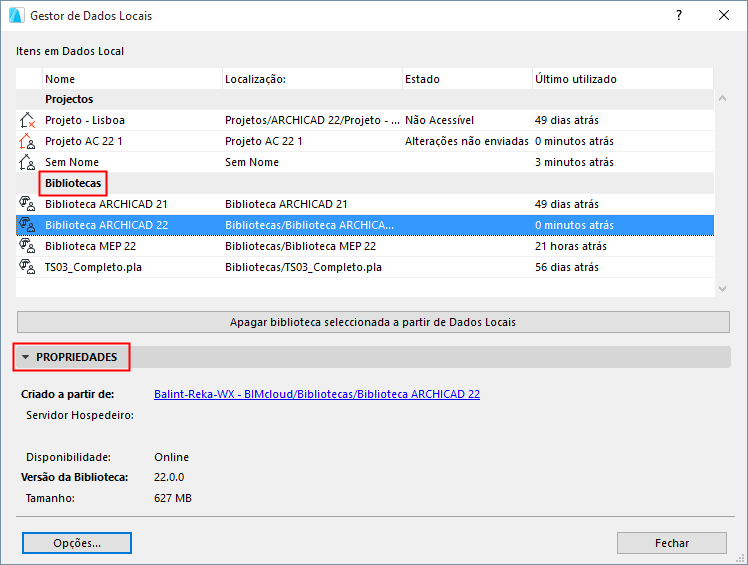Click the red Projeto AC 22 1 teamwork icon

click(27, 141)
